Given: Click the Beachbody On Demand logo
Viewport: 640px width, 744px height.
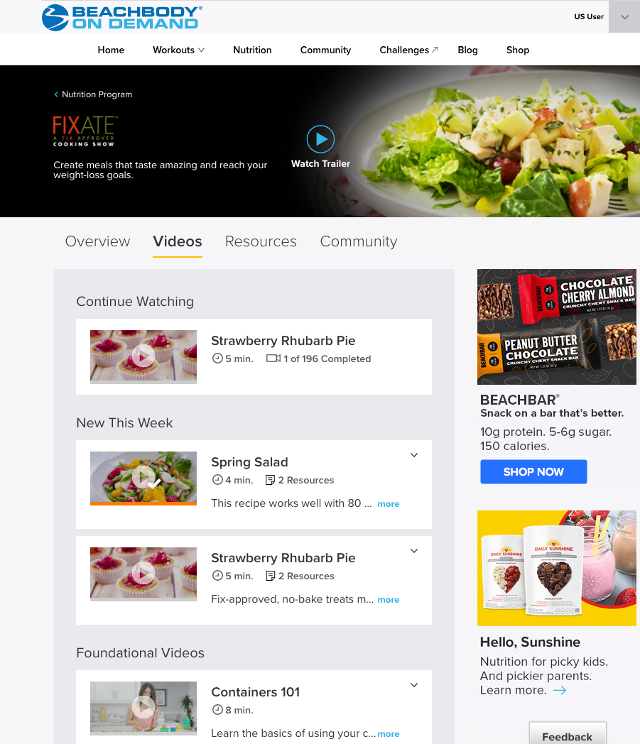Looking at the screenshot, I should (122, 18).
